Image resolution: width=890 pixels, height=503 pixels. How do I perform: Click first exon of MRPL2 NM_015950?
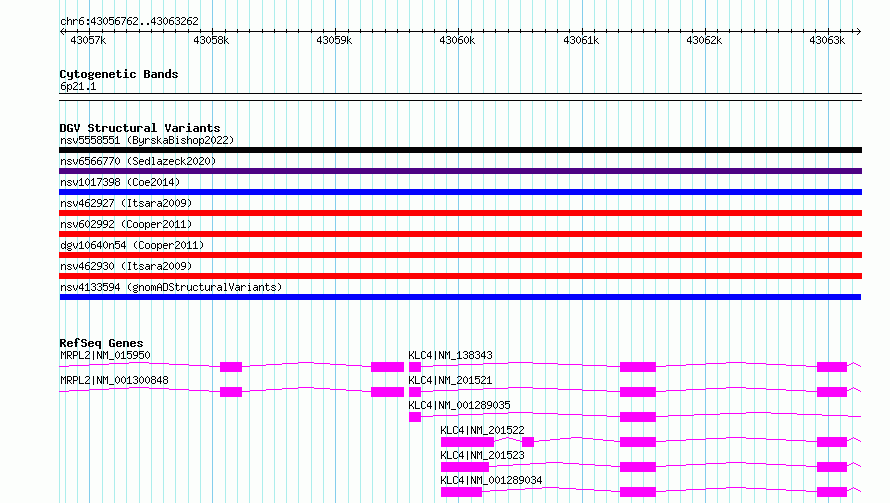point(231,367)
